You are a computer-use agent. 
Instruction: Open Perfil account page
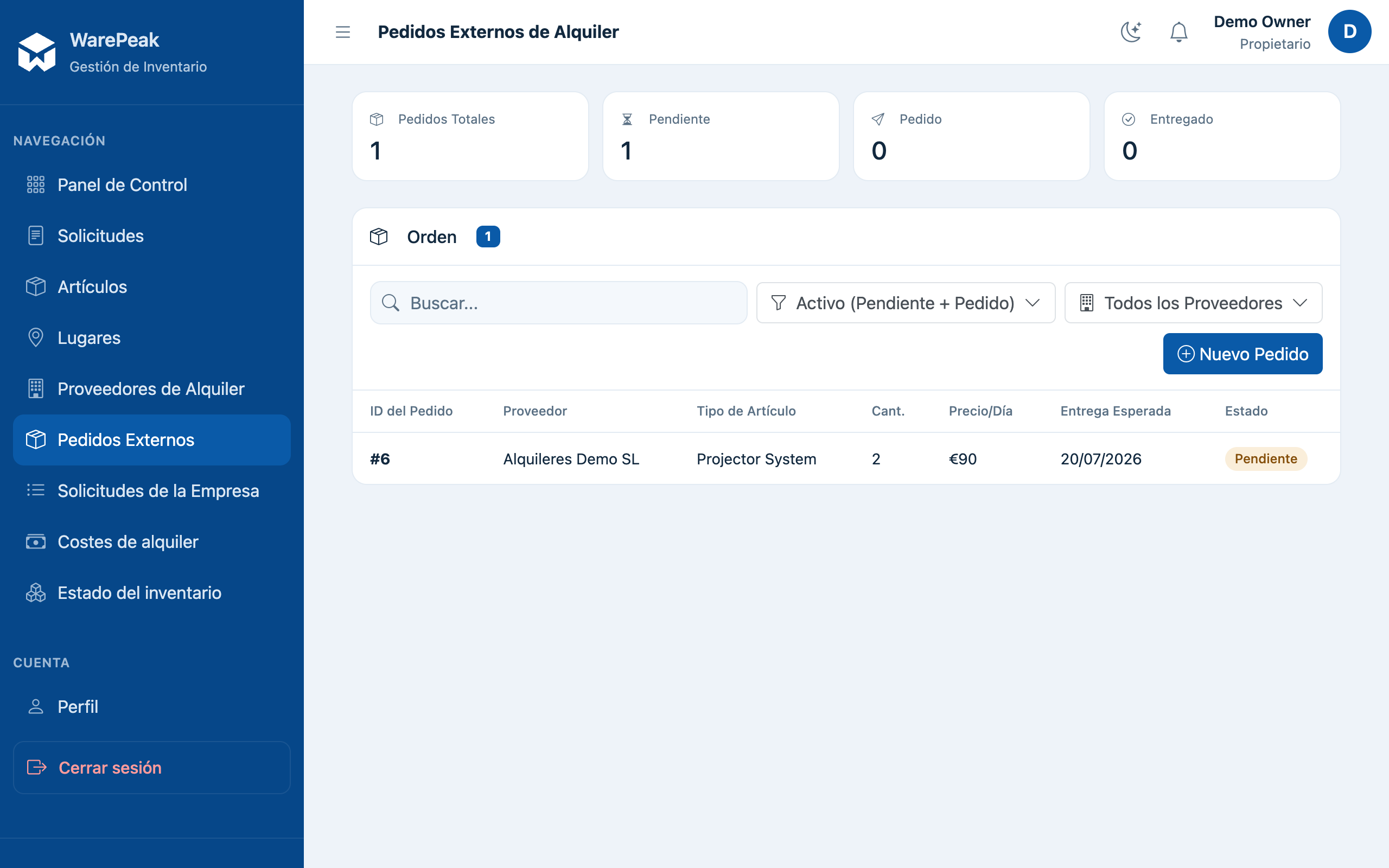pos(151,707)
